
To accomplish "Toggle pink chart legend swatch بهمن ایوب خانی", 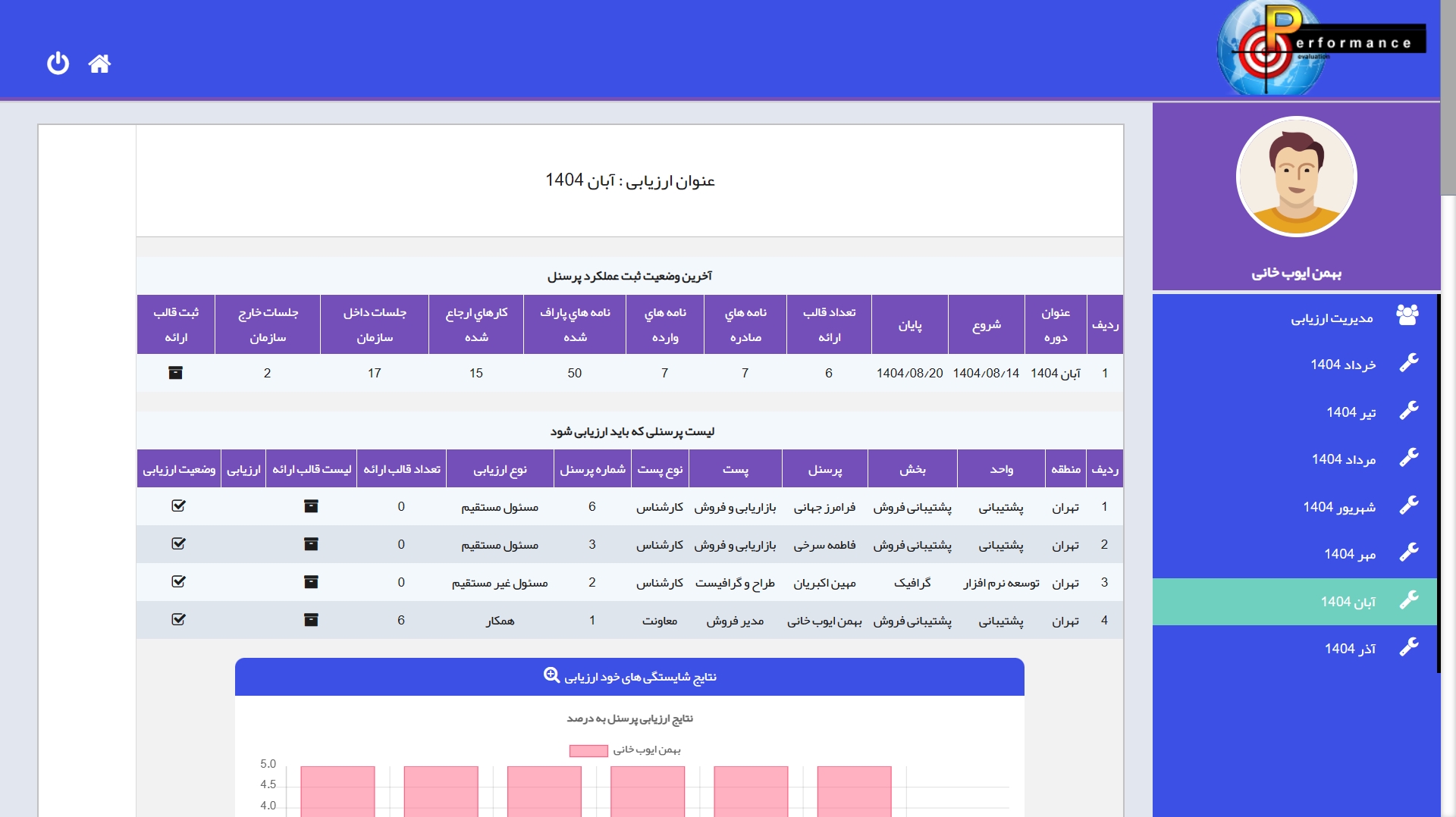I will click(x=588, y=750).
